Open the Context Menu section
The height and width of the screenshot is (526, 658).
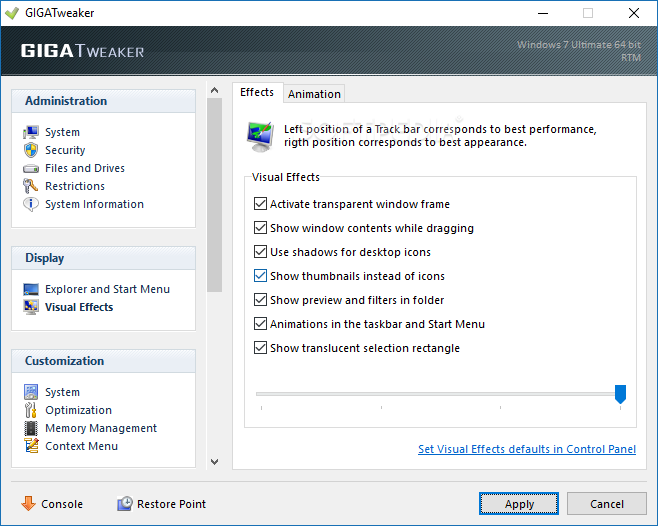(81, 446)
